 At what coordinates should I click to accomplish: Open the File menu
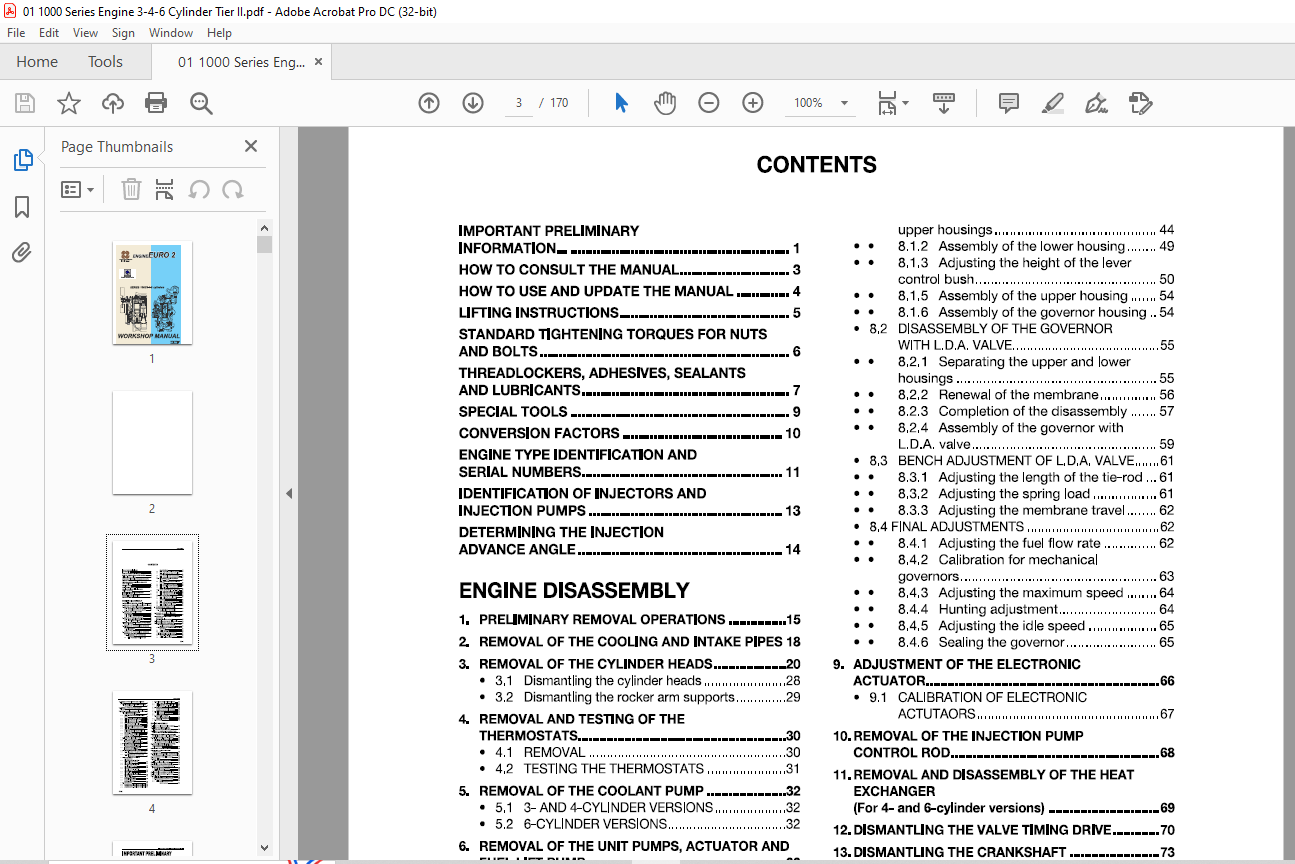click(16, 33)
